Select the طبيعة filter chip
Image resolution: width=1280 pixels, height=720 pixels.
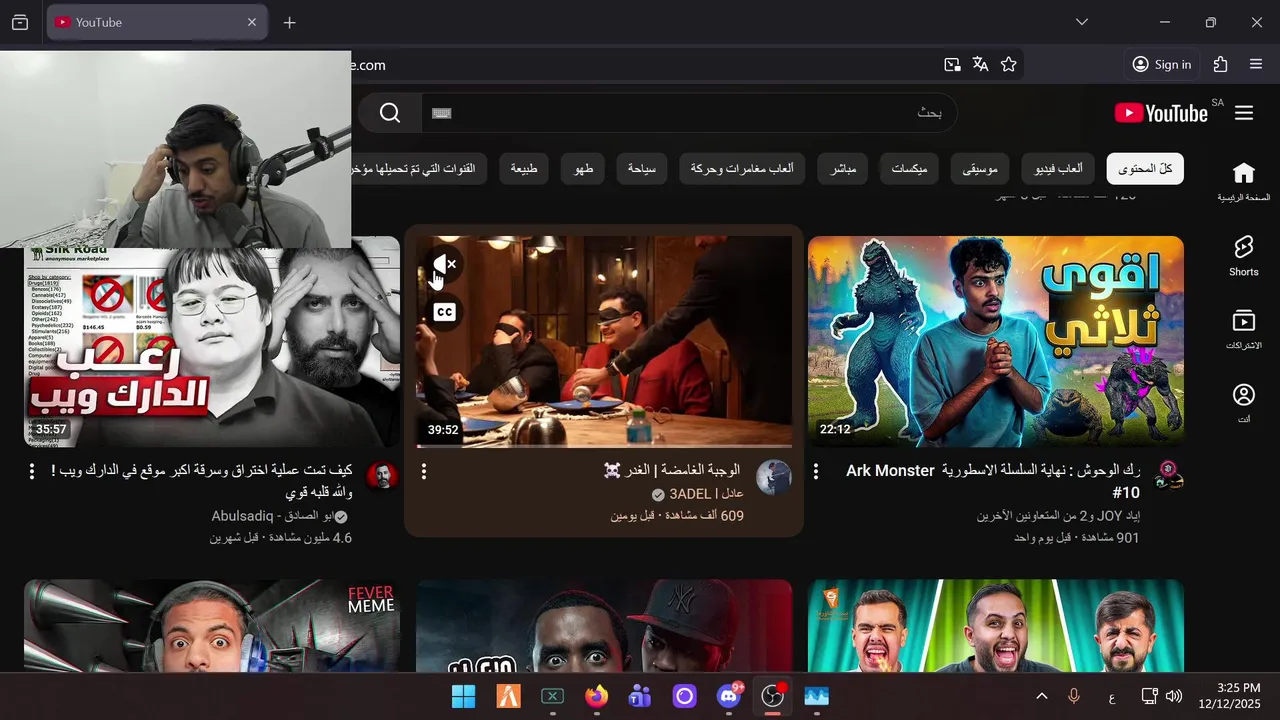point(524,169)
